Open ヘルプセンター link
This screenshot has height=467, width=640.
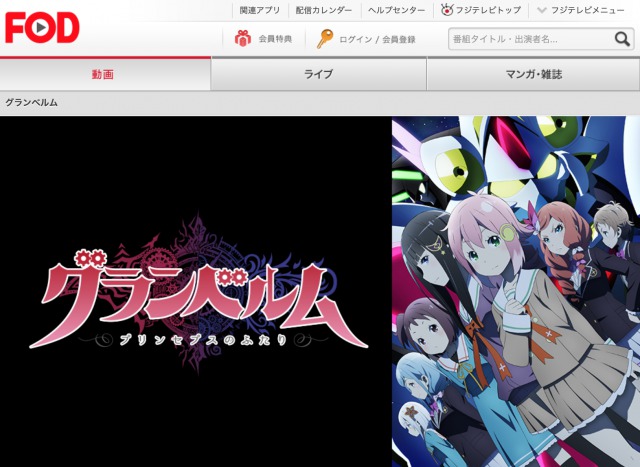tap(396, 10)
